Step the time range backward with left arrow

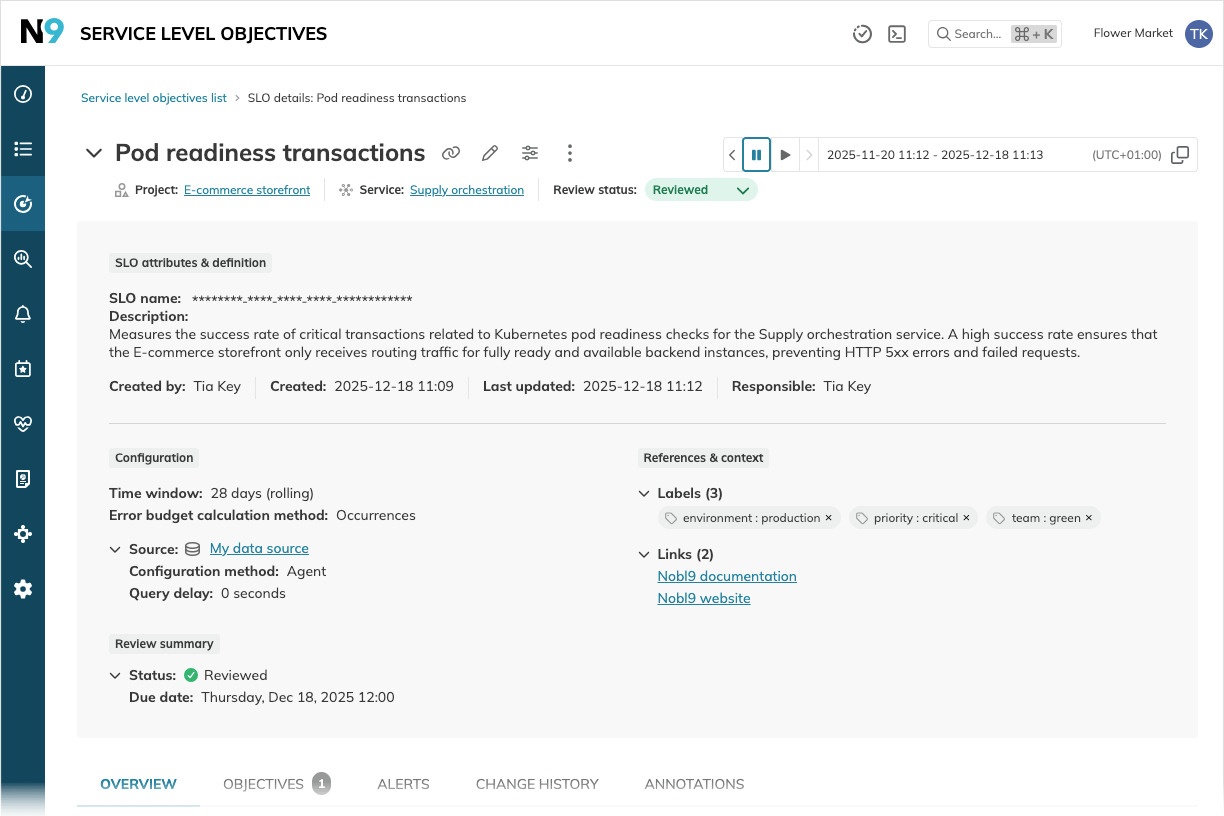pyautogui.click(x=732, y=155)
